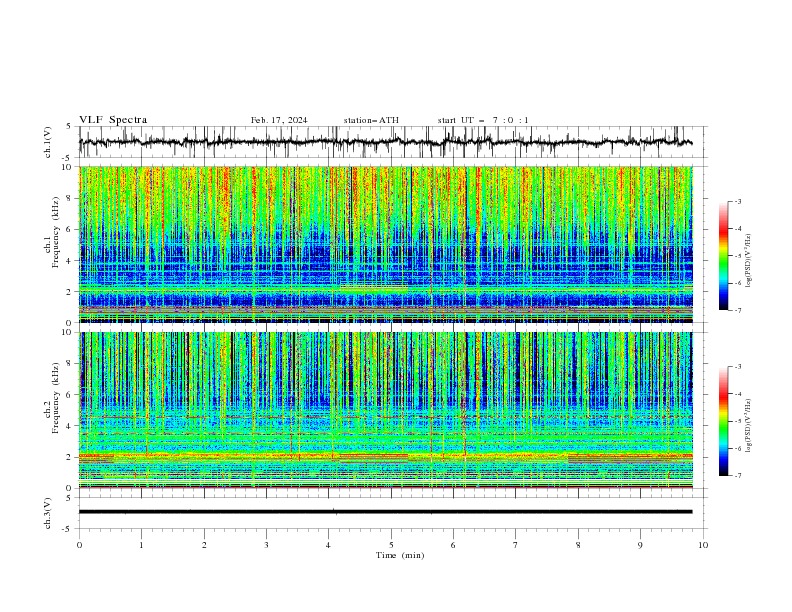792x612 pixels.
Task: Click inside the ch.2 spectrogram panel
Action: click(x=386, y=410)
